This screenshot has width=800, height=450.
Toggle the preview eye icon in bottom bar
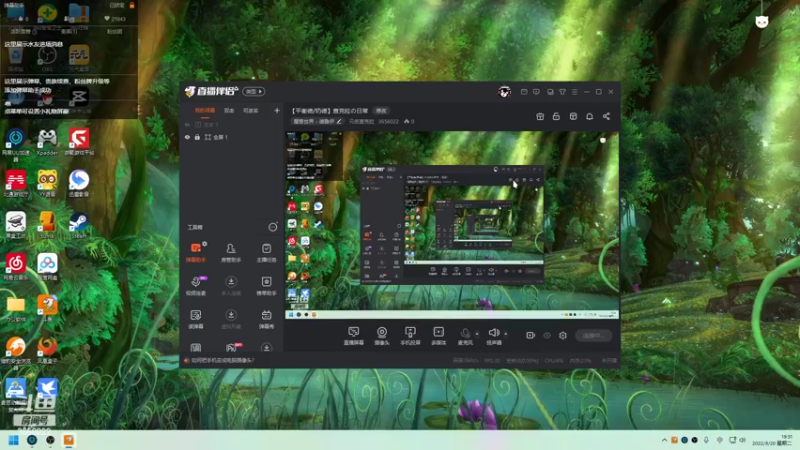coord(547,335)
